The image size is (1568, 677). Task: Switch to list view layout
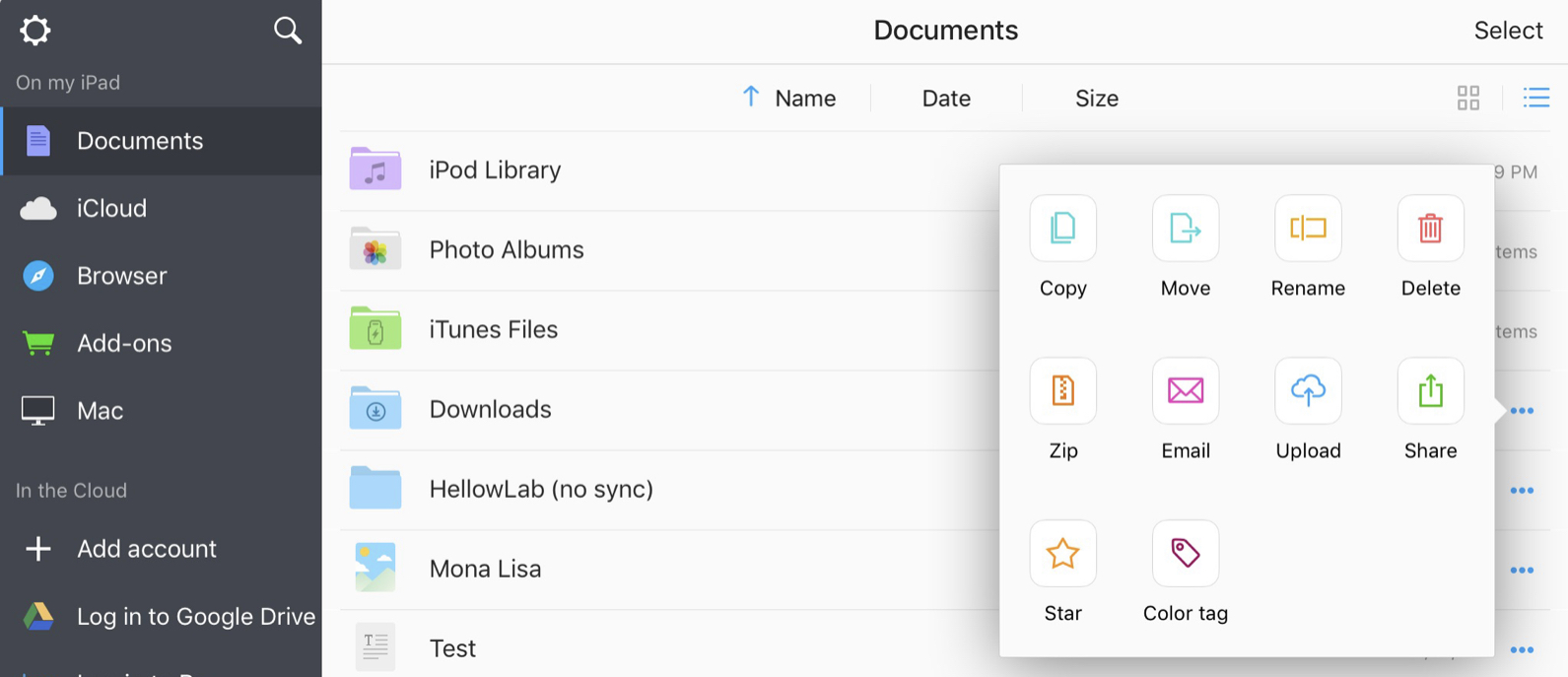tap(1535, 98)
